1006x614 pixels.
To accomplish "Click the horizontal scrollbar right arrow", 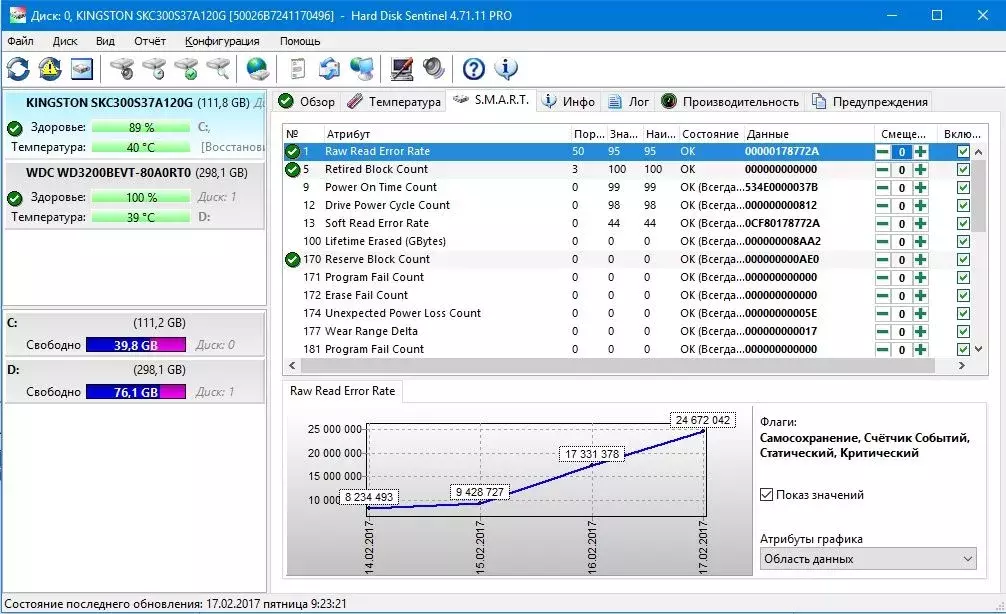I will coord(961,365).
